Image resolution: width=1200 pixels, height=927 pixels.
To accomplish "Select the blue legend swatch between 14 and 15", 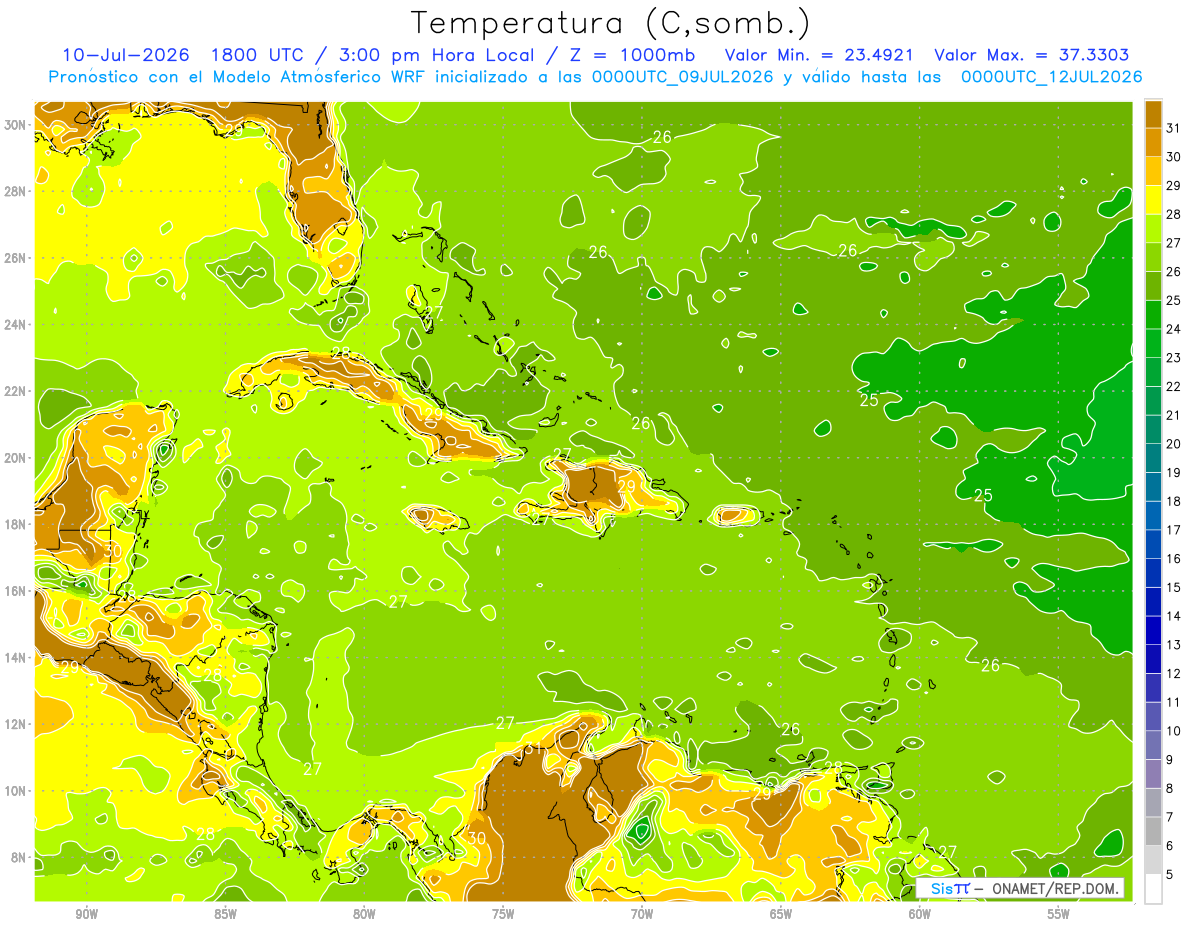I will 1153,601.
